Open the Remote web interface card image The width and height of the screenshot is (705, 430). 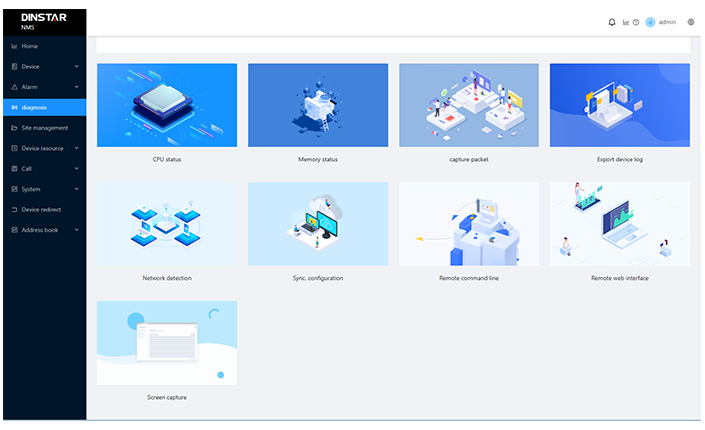[x=620, y=224]
